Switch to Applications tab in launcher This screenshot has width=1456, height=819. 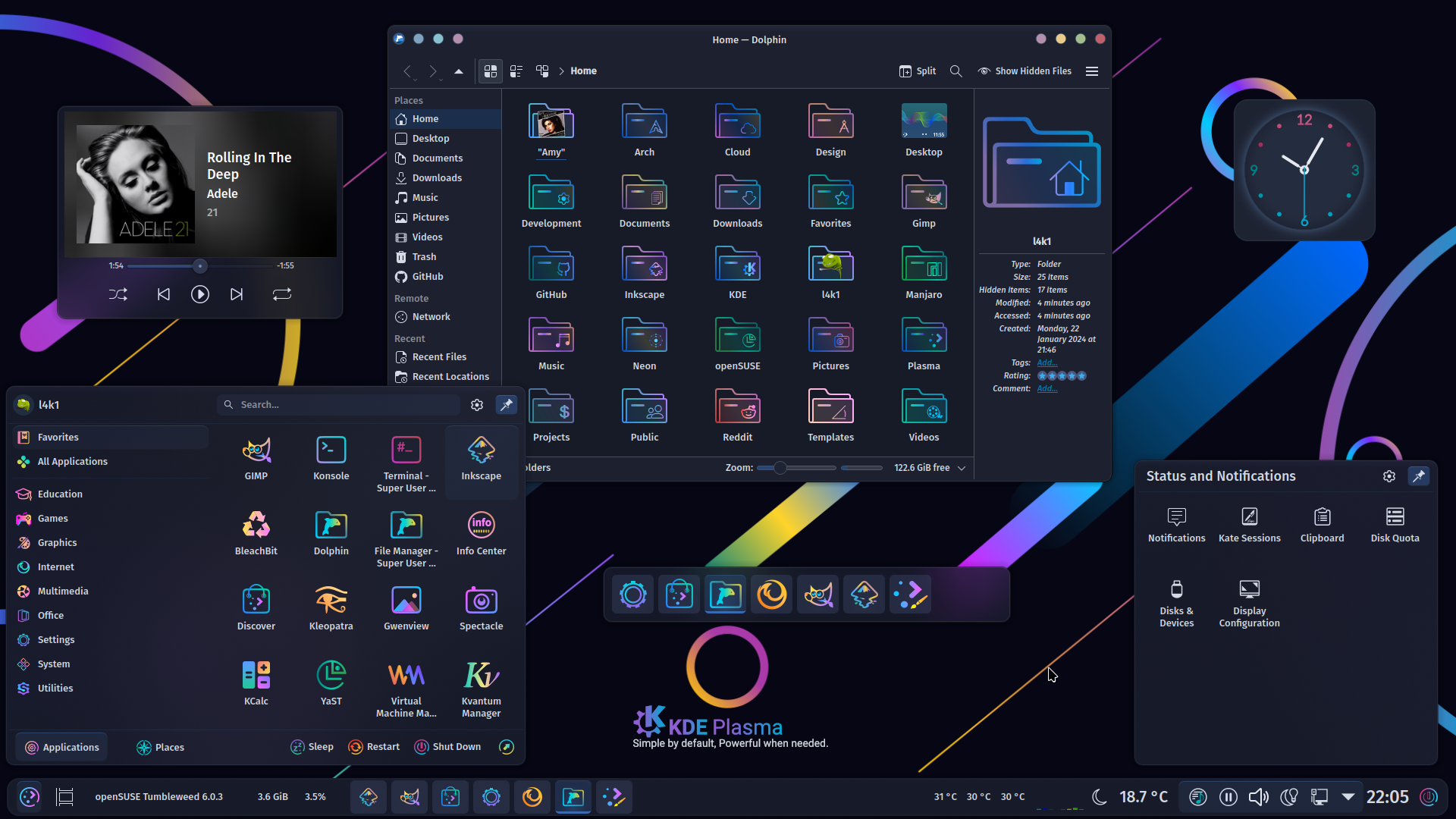pos(61,747)
